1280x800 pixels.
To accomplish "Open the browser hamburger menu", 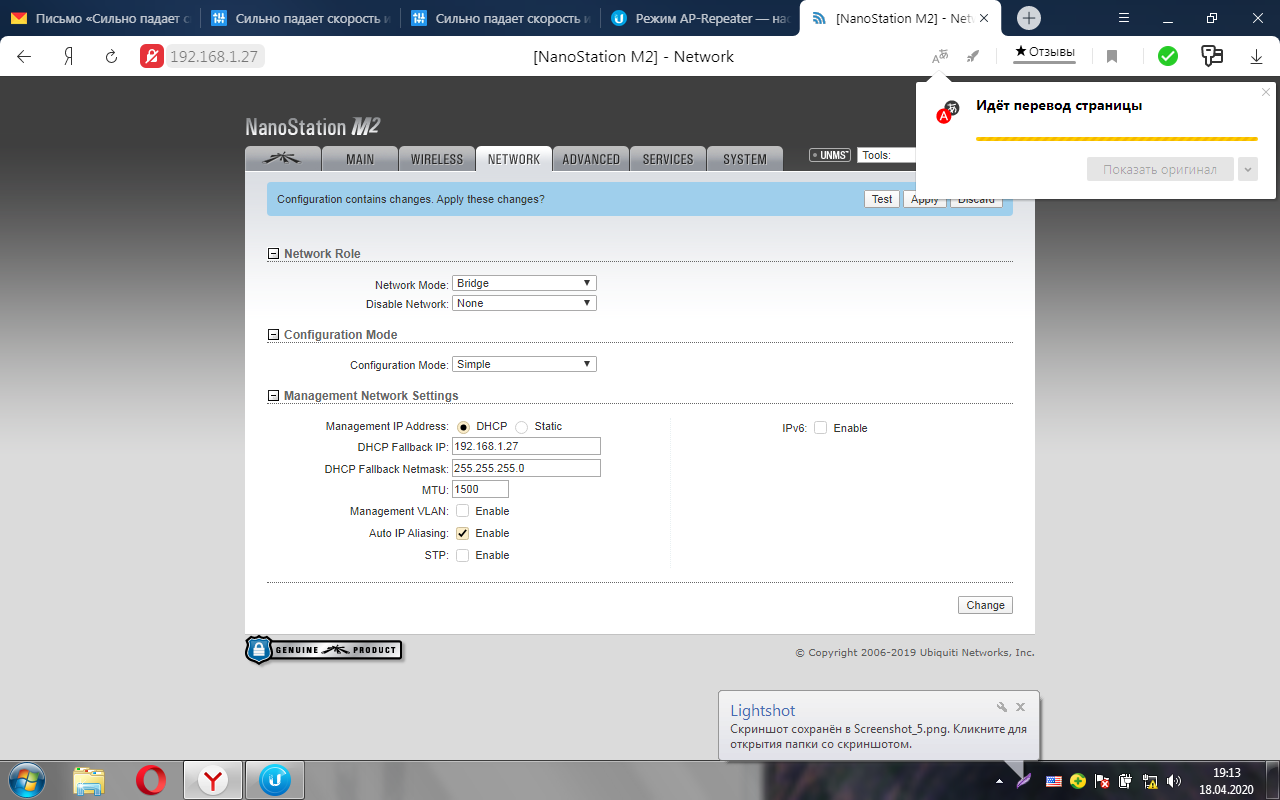I will 1124,18.
